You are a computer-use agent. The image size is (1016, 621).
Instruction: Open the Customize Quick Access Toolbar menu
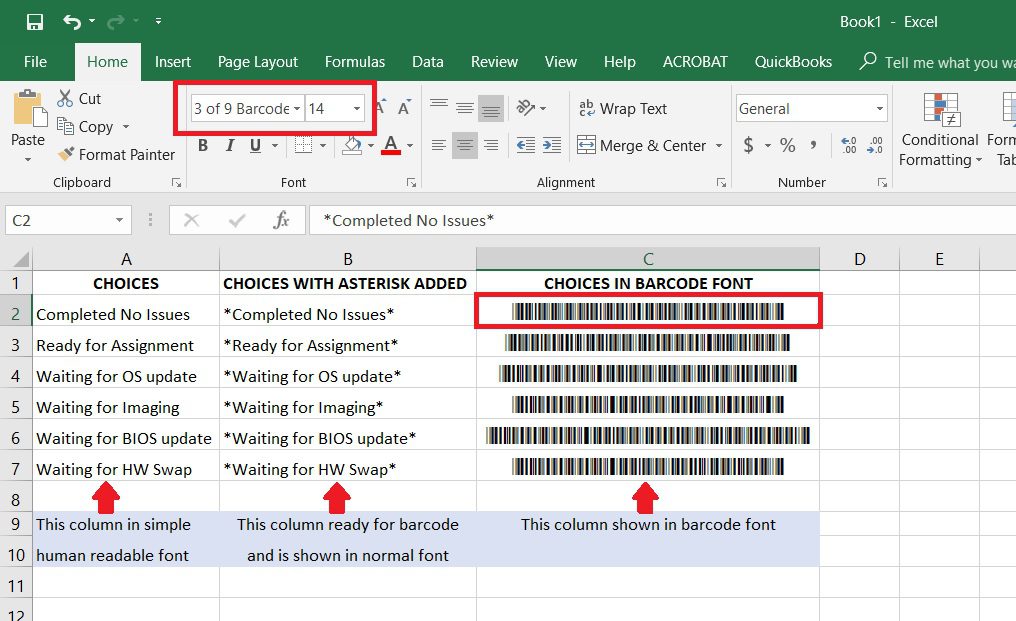point(158,21)
